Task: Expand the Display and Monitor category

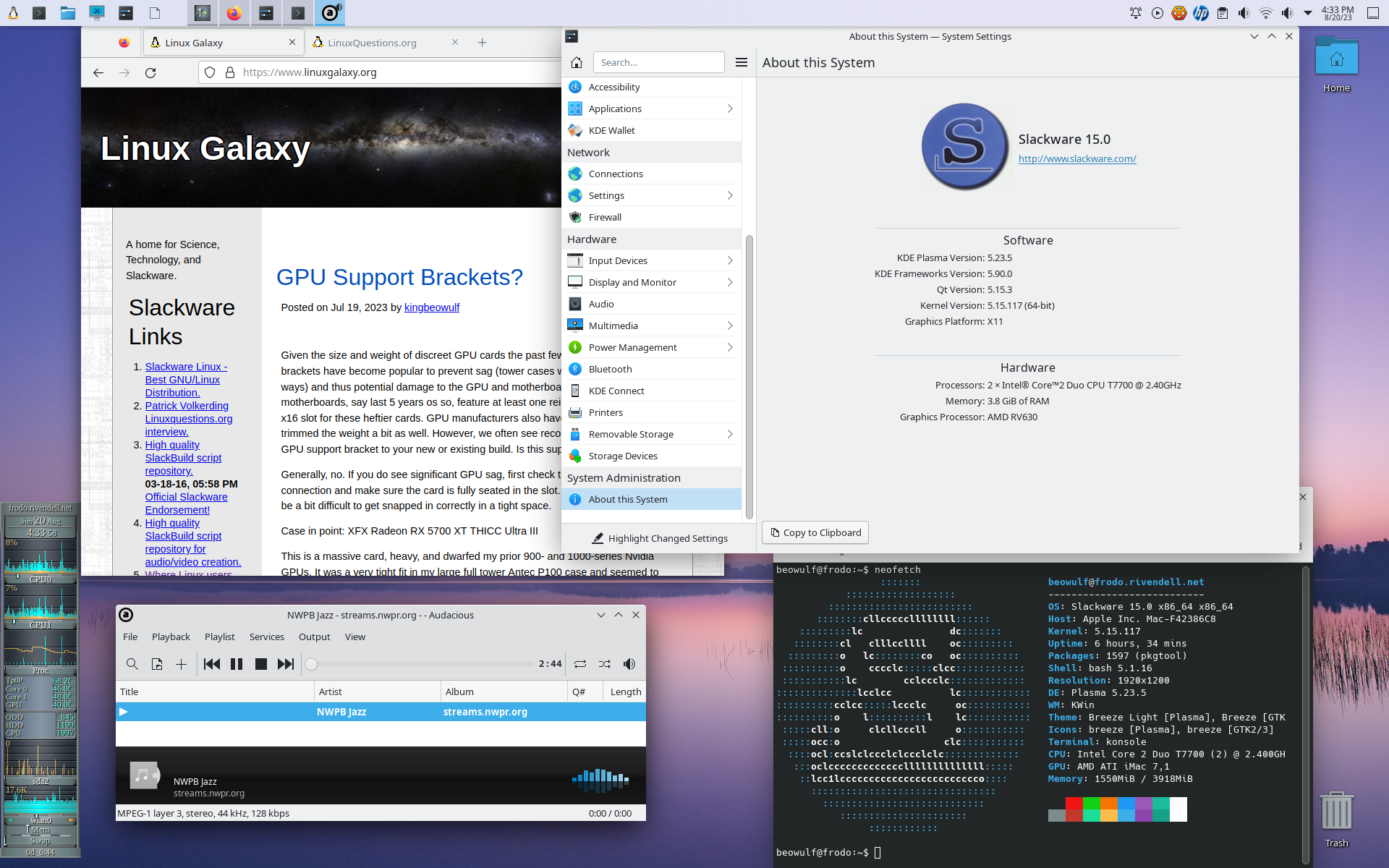Action: pos(632,282)
